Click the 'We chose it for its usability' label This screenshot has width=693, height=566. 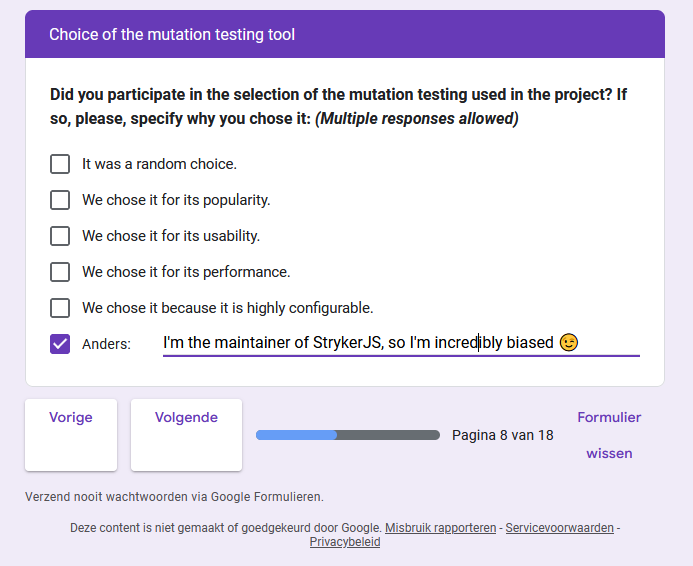tap(171, 236)
